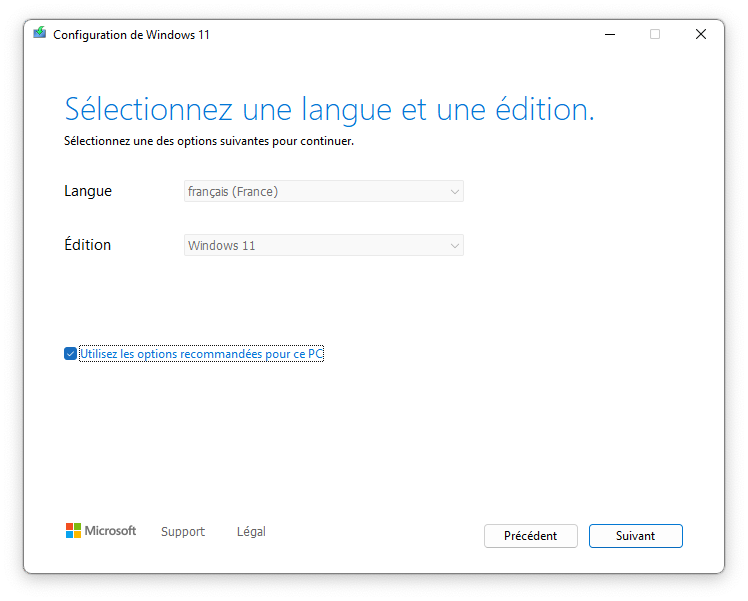Click the chevron arrow of the Langue combo box
The height and width of the screenshot is (601, 748).
point(454,192)
